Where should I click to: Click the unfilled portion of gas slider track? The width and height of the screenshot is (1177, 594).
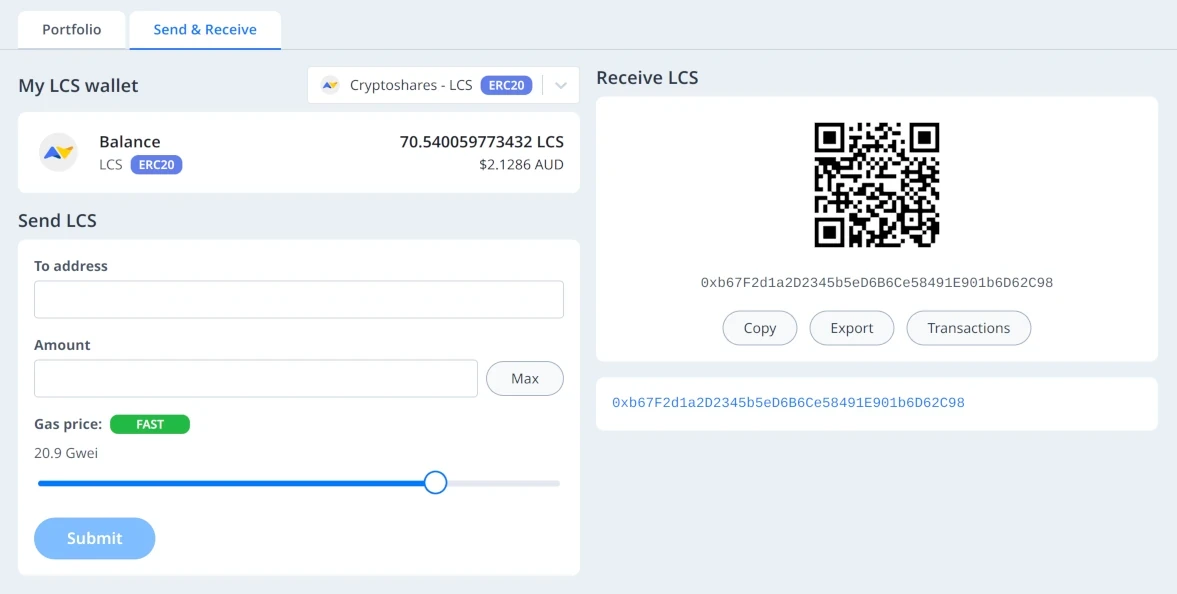504,483
